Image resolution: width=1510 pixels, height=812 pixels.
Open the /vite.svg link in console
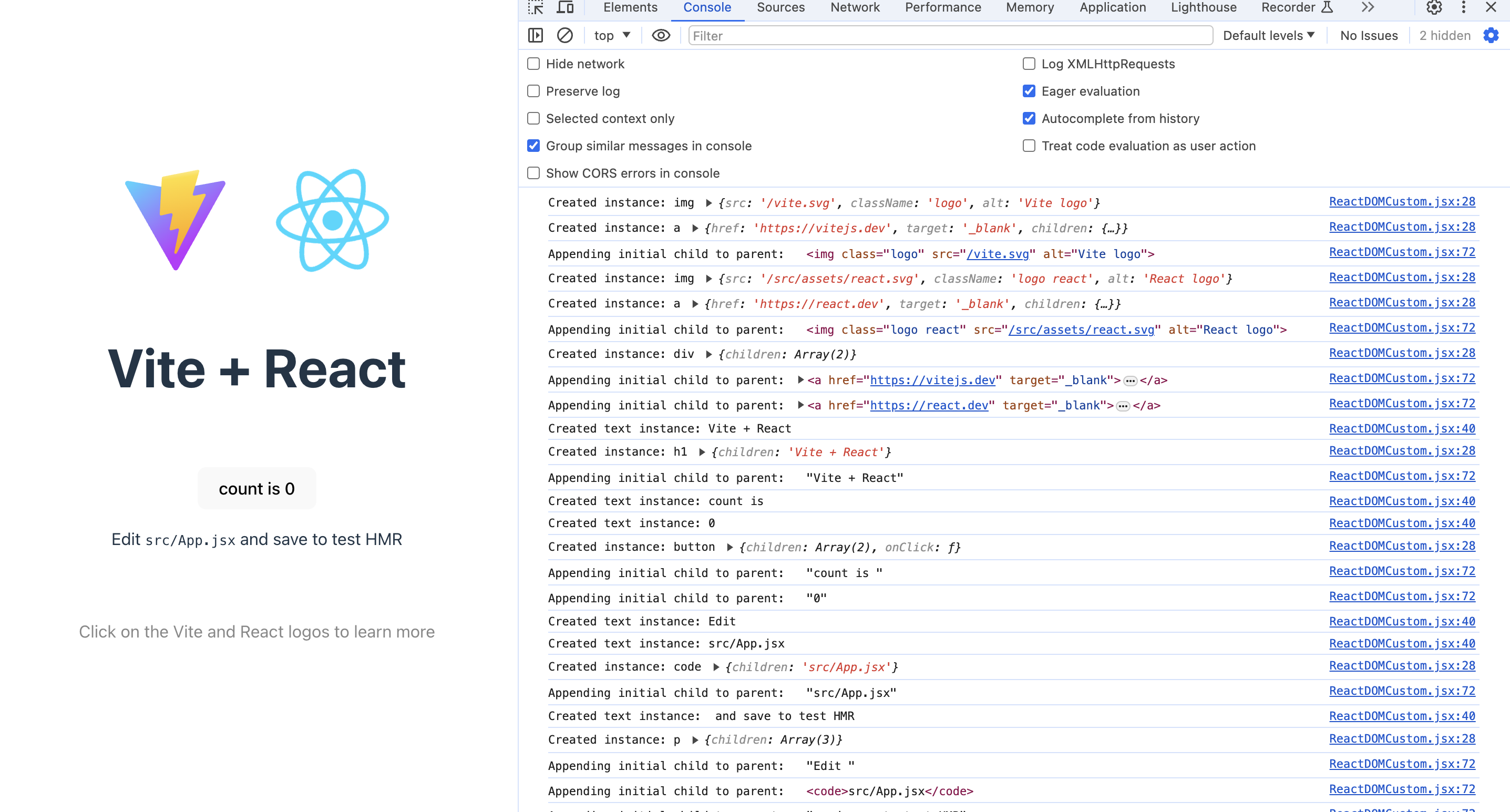coord(998,254)
